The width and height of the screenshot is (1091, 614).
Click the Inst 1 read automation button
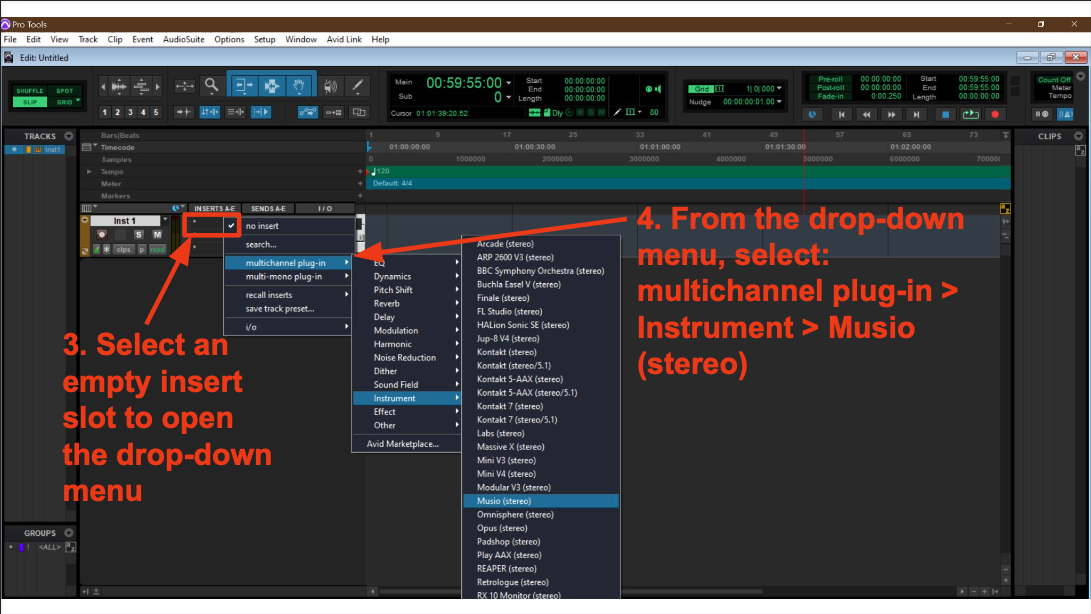click(x=157, y=249)
